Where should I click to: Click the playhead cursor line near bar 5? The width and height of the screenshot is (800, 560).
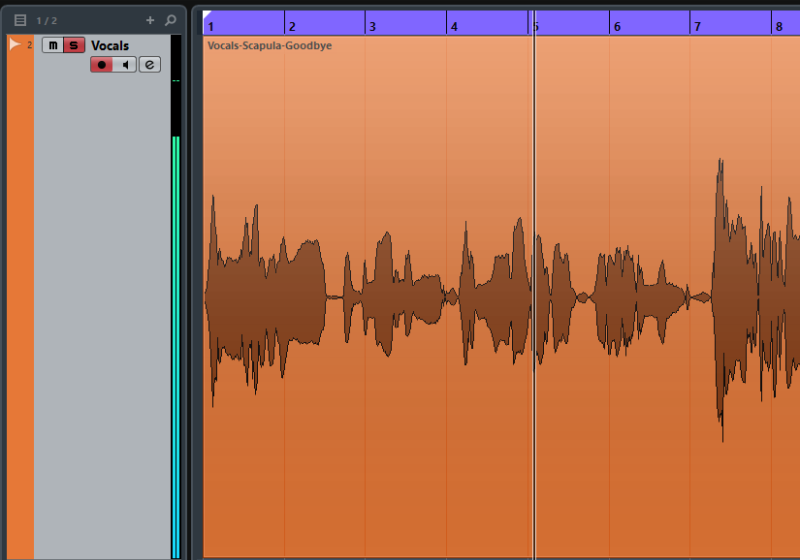tap(534, 300)
